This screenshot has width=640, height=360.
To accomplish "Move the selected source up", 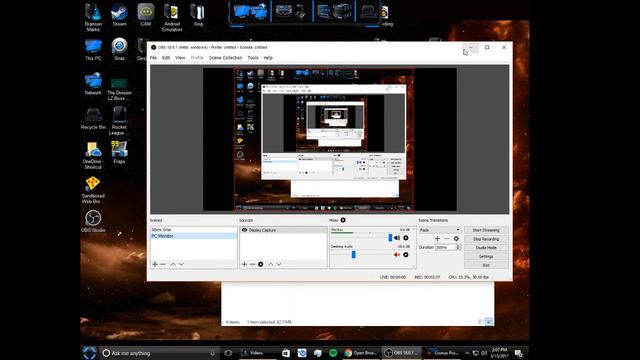I will point(271,264).
